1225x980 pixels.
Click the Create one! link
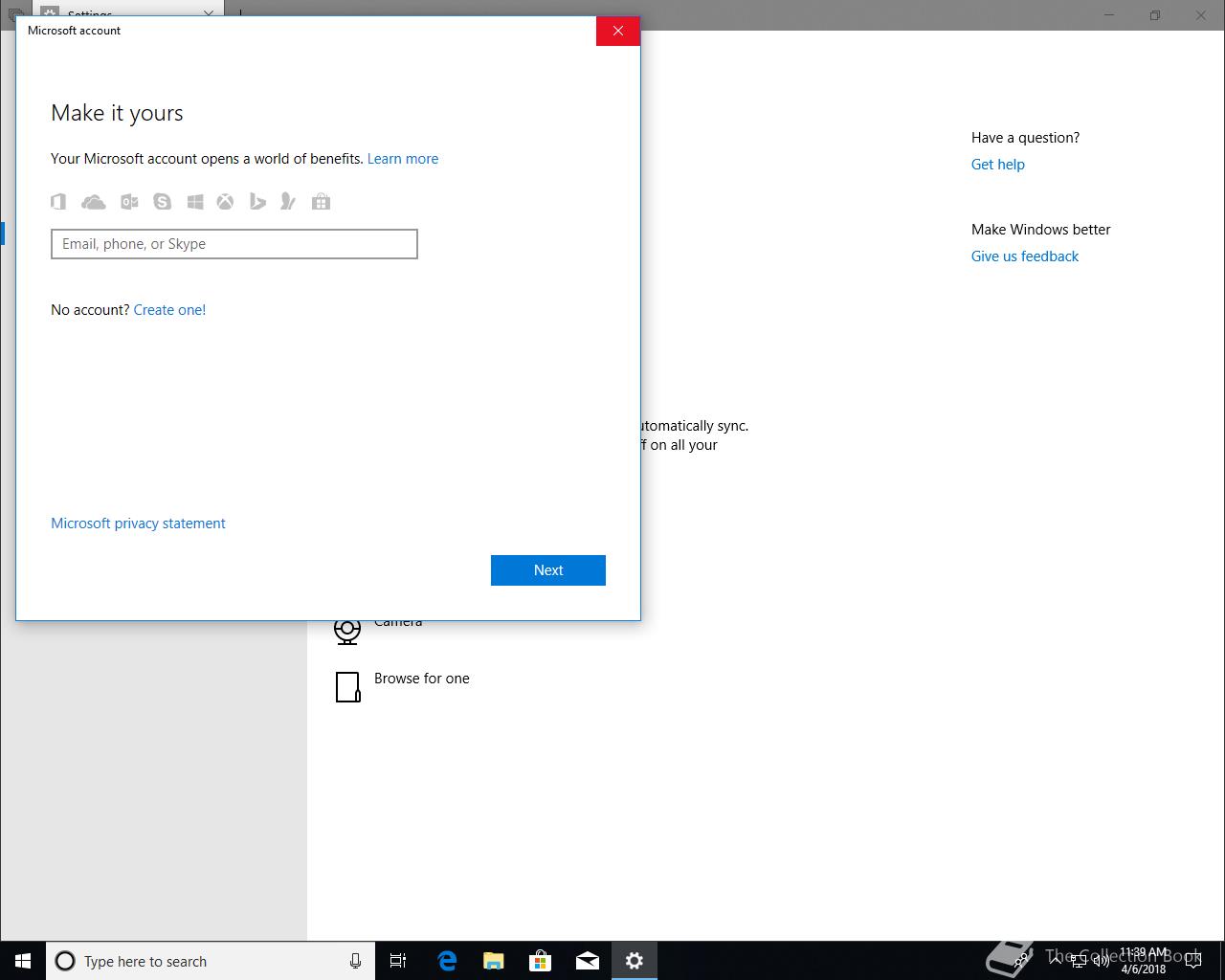coord(169,310)
